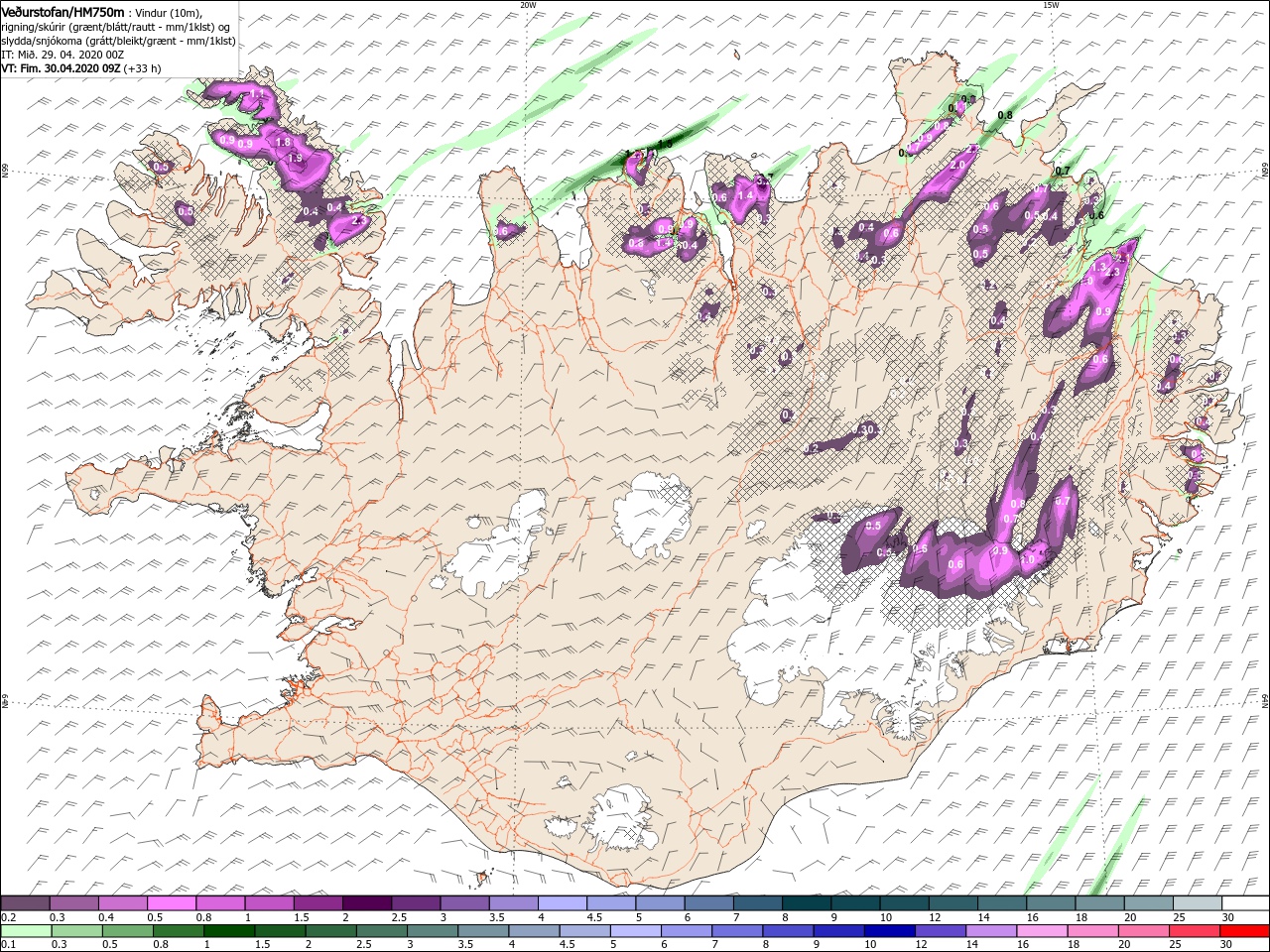This screenshot has height=952, width=1270.
Task: Click the rain legend swatch labeled 0.1
Action: [25, 931]
